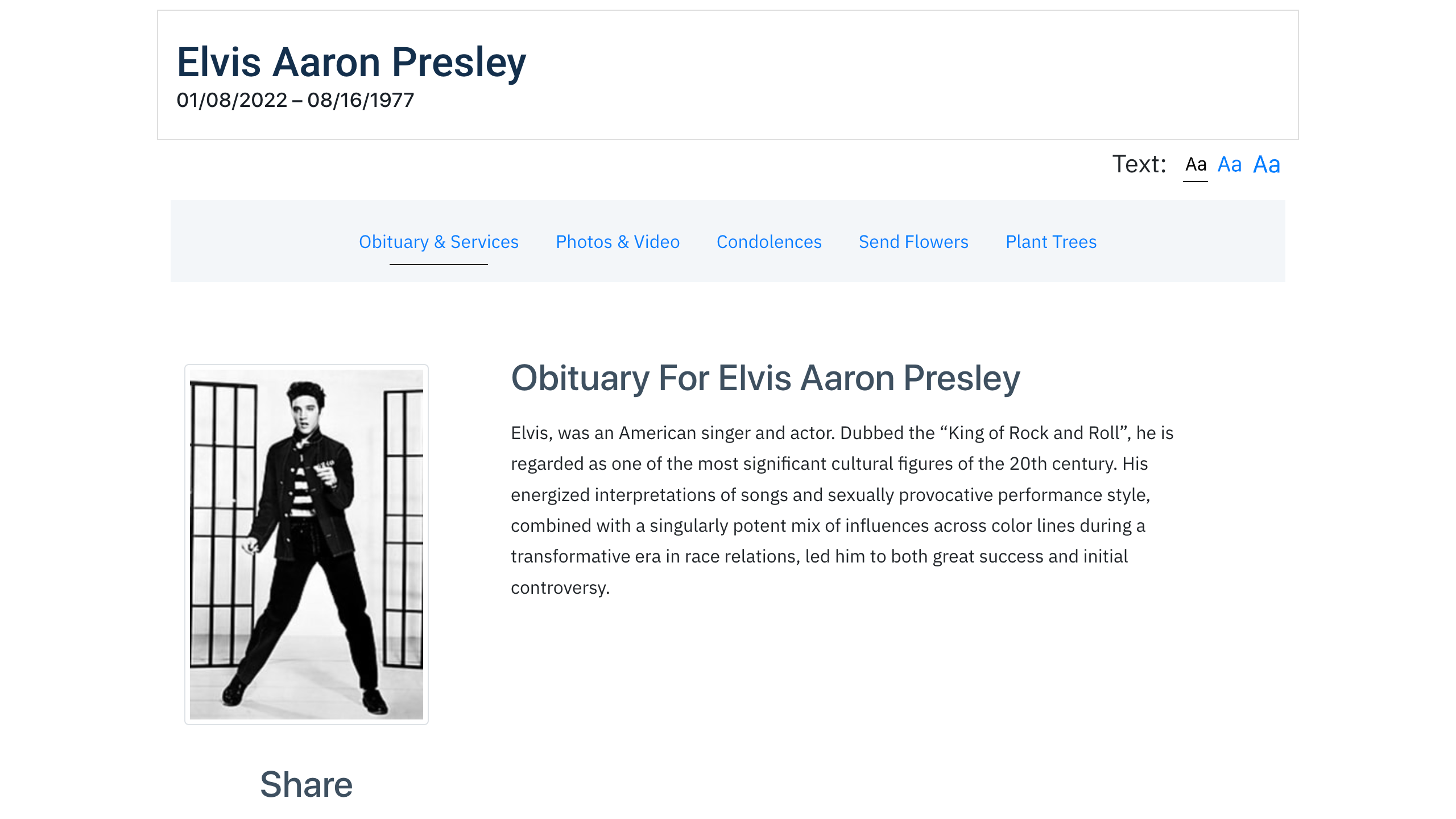Click the Plant Trees link

point(1051,242)
